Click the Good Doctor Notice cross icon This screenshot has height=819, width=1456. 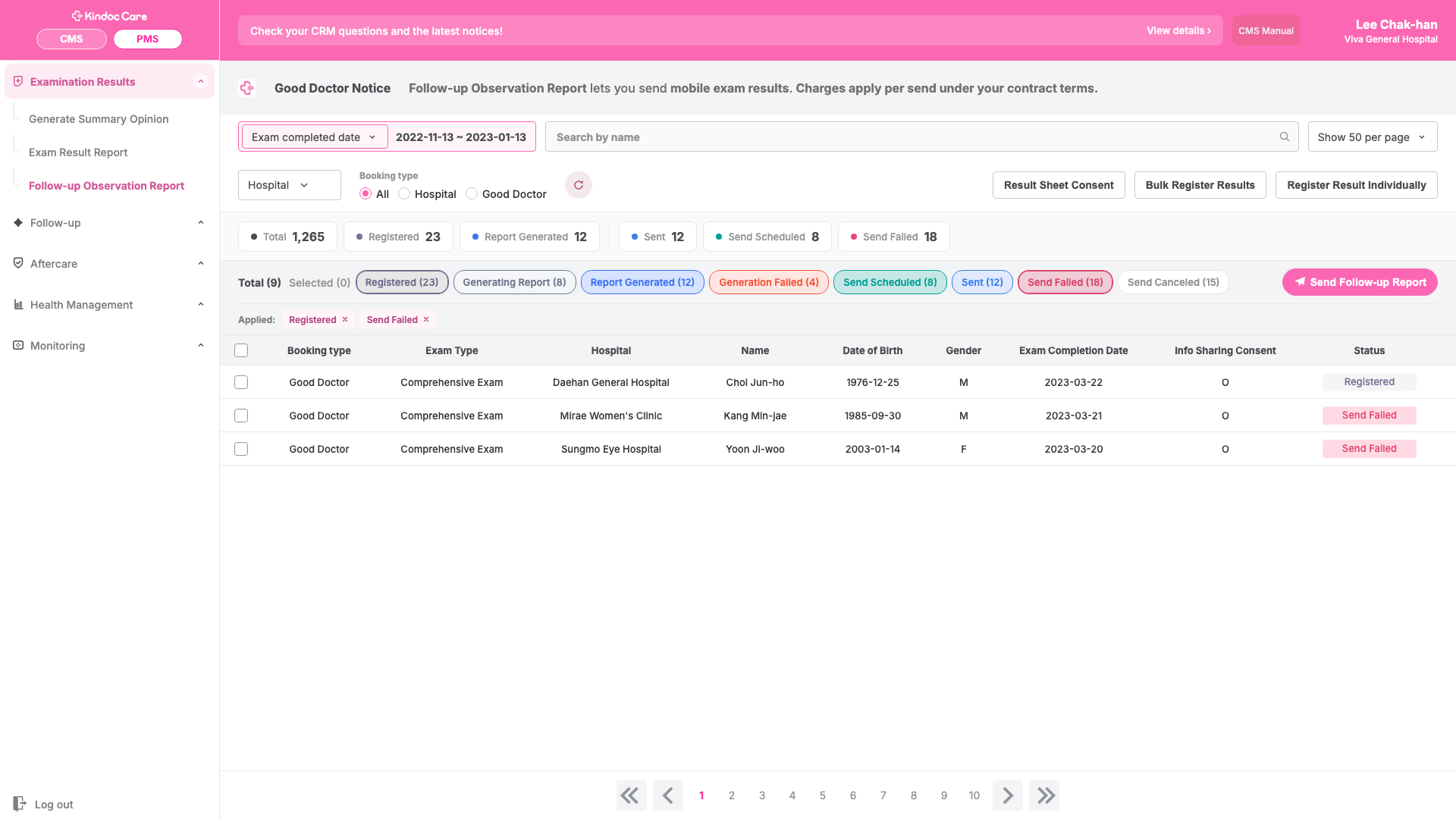[247, 88]
